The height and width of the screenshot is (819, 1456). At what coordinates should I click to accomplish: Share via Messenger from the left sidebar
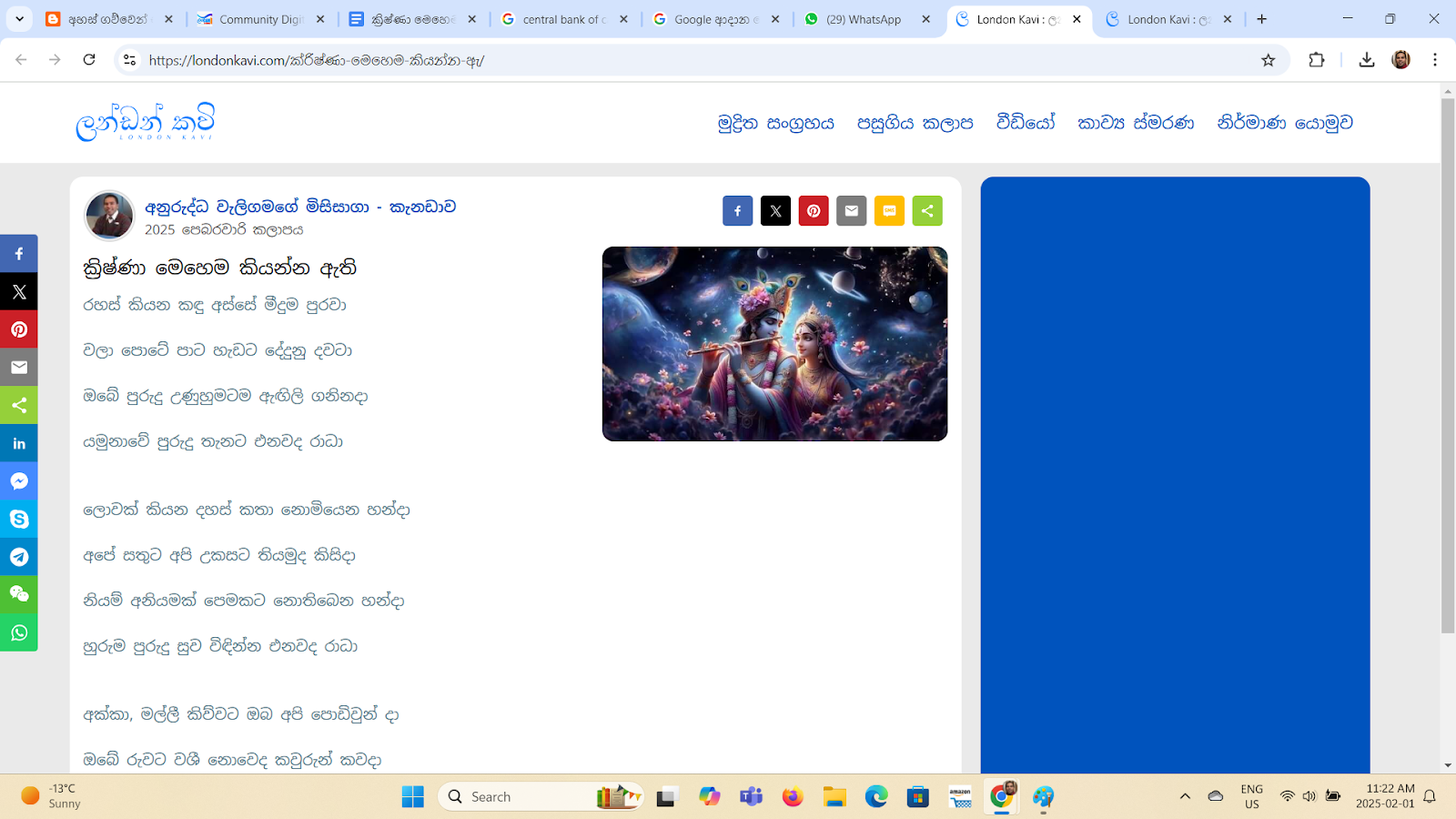pyautogui.click(x=18, y=481)
